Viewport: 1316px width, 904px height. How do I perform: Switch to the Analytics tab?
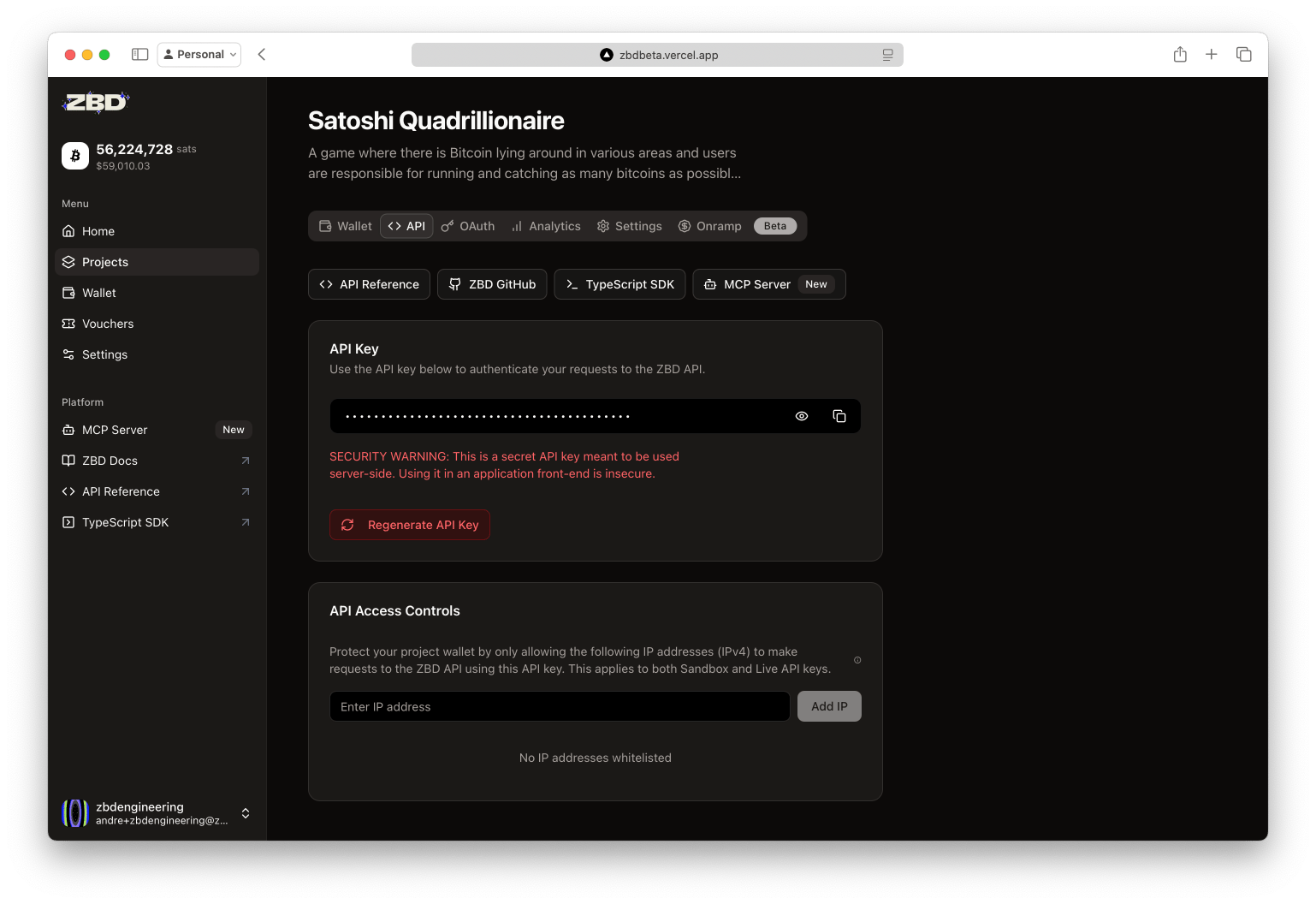click(x=546, y=226)
